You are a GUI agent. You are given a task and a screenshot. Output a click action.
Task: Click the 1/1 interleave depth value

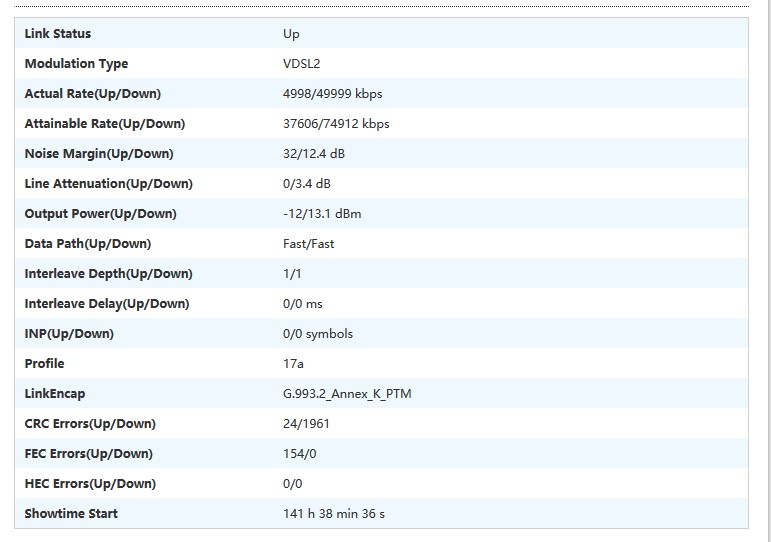[x=292, y=273]
